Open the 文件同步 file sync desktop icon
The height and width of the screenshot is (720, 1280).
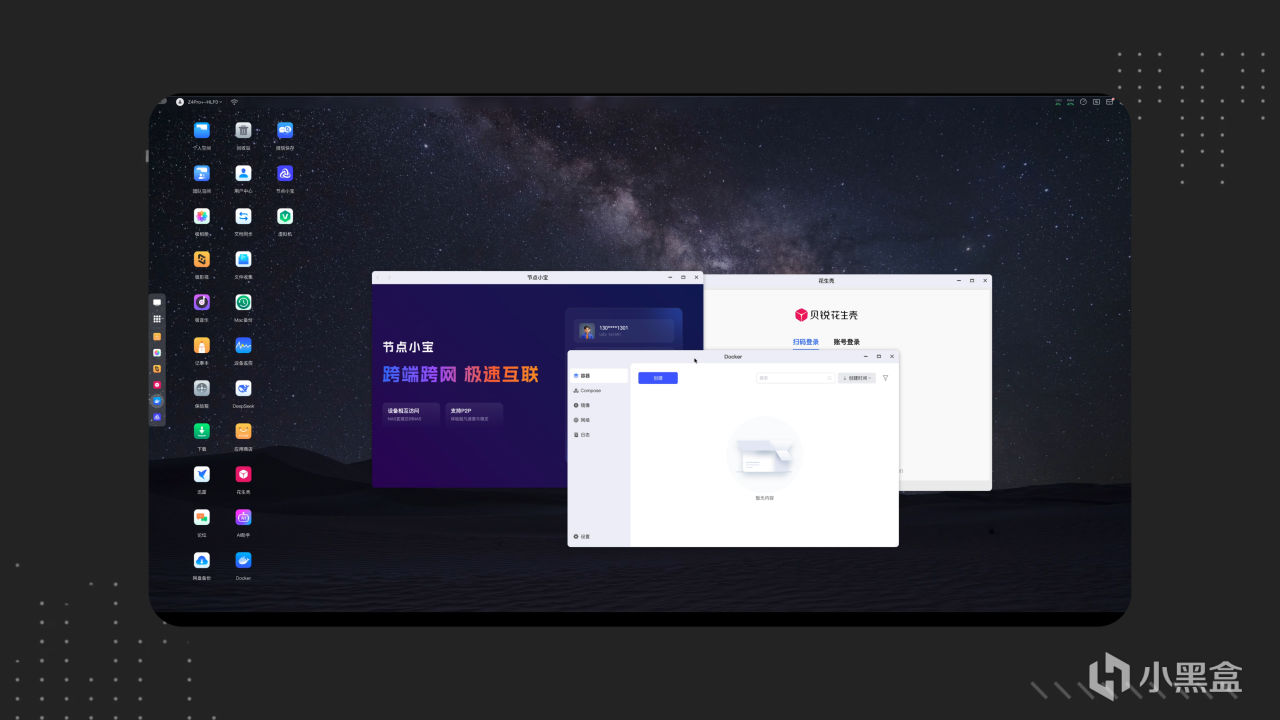pos(243,216)
